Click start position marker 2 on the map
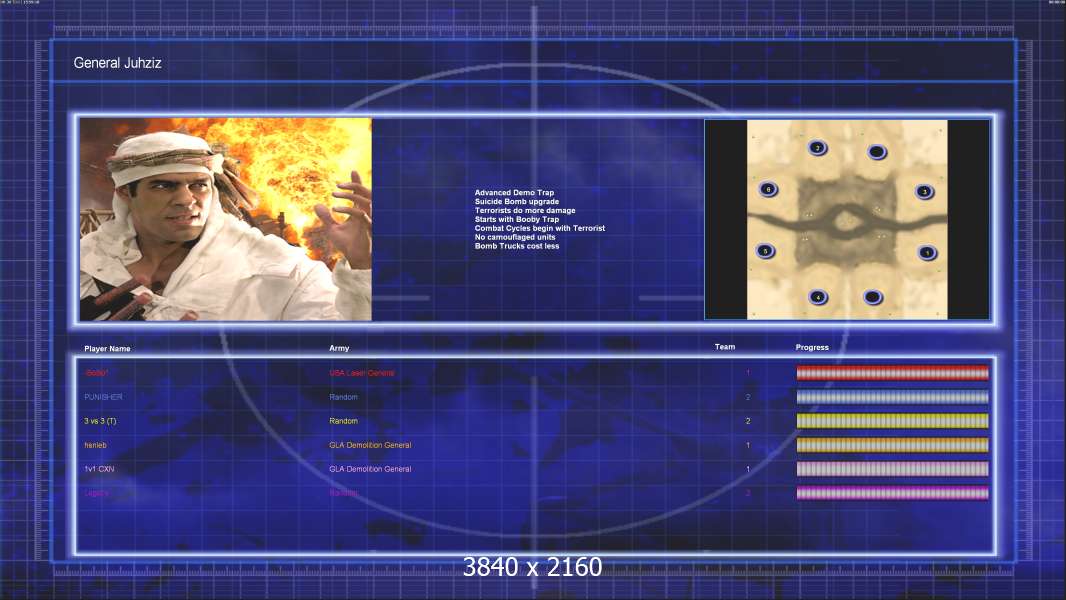 point(818,147)
